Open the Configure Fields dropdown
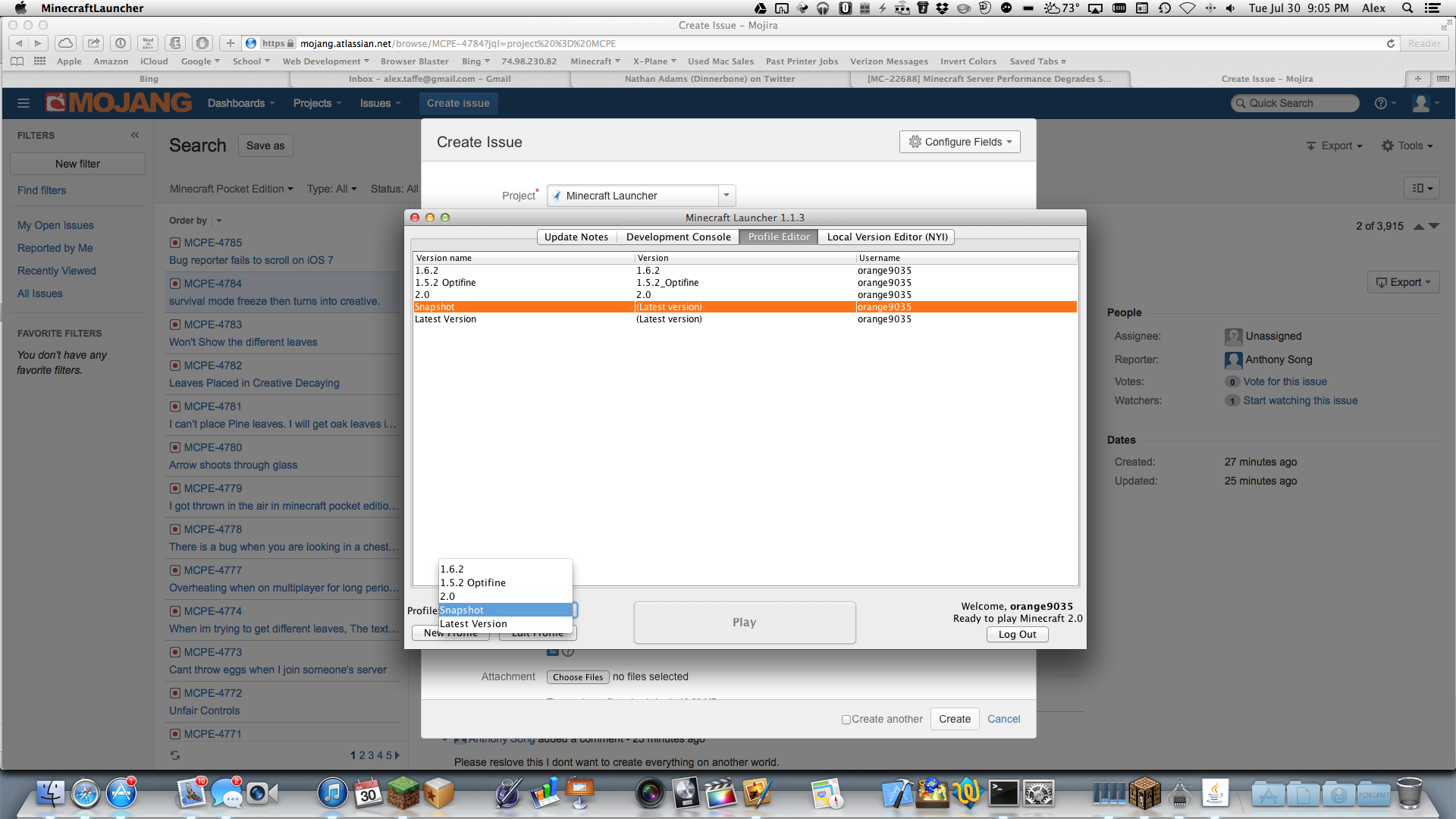The height and width of the screenshot is (819, 1456). pos(959,142)
